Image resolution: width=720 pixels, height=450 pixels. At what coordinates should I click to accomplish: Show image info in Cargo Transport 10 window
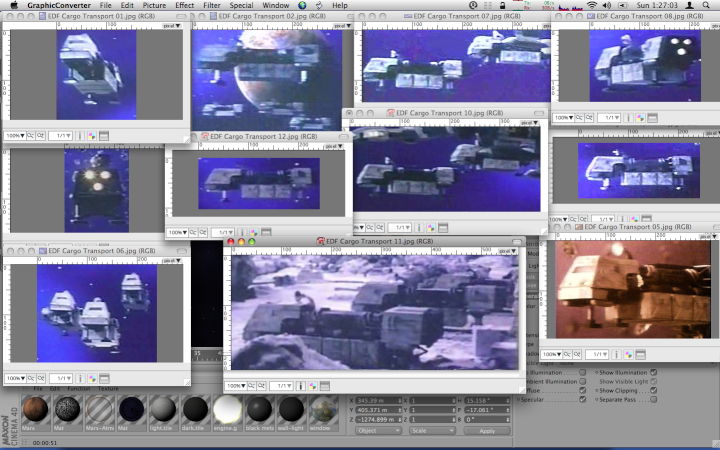click(419, 228)
